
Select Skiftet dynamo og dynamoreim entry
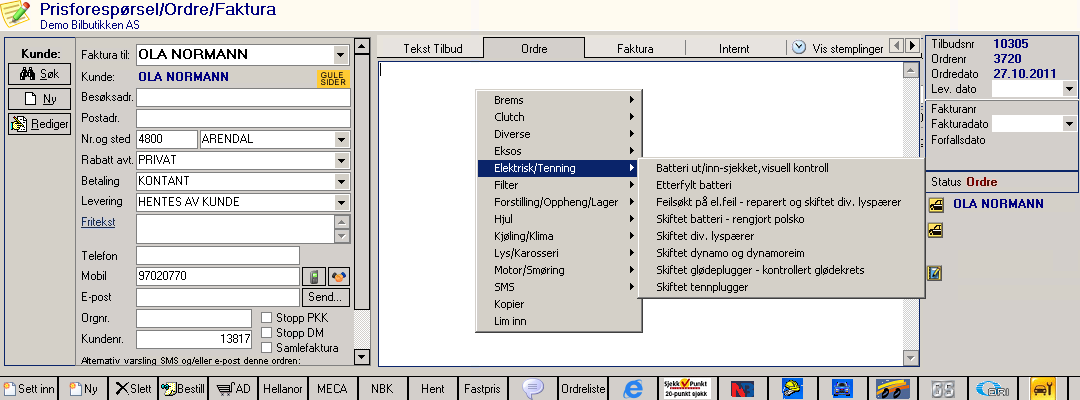[780, 253]
